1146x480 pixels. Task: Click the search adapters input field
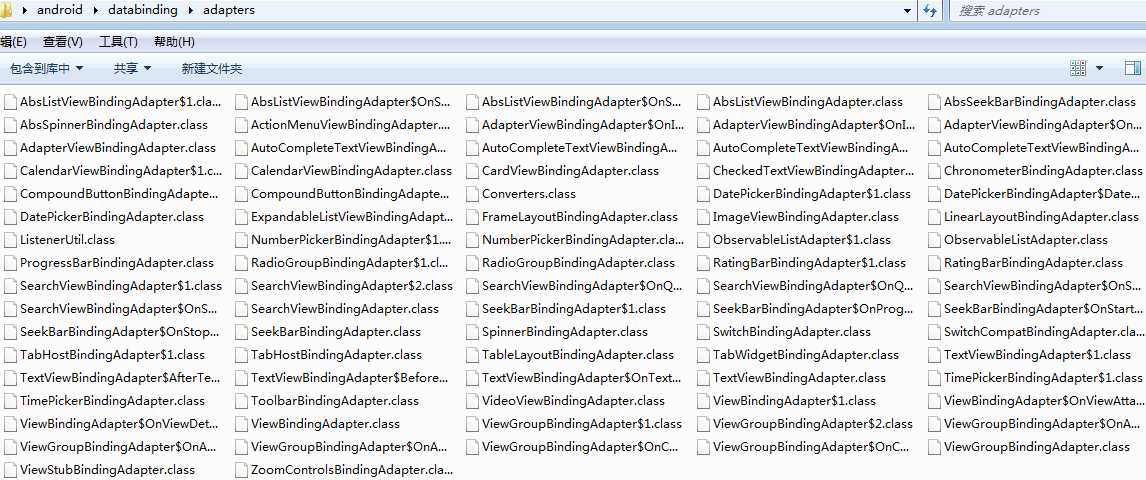pyautogui.click(x=1047, y=10)
